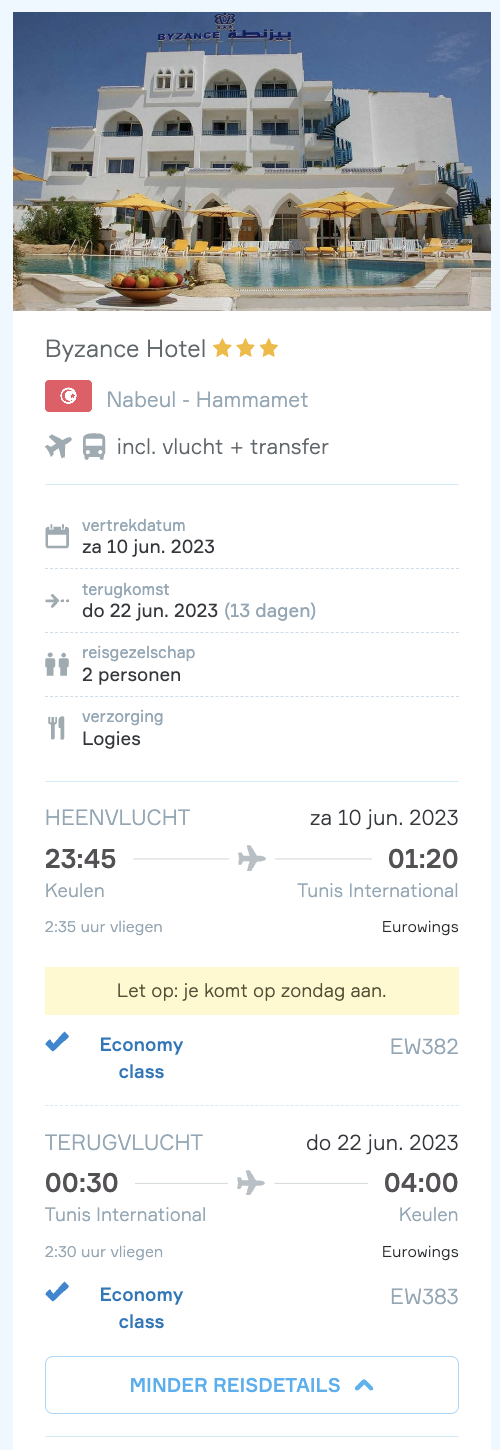The image size is (500, 1450).
Task: Open the Byzance Hotel pool photo
Action: click(x=252, y=161)
